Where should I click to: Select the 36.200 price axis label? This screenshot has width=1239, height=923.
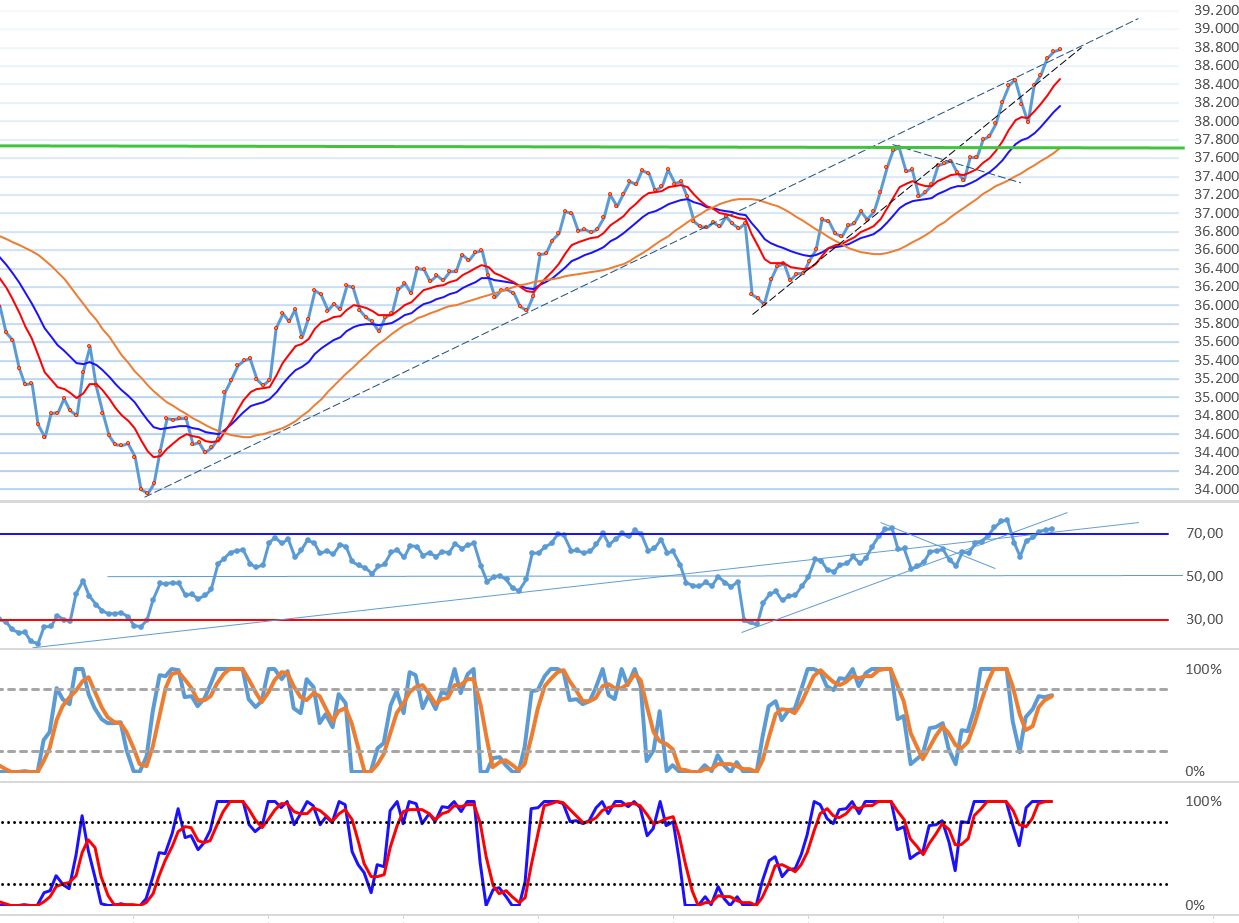[x=1218, y=286]
